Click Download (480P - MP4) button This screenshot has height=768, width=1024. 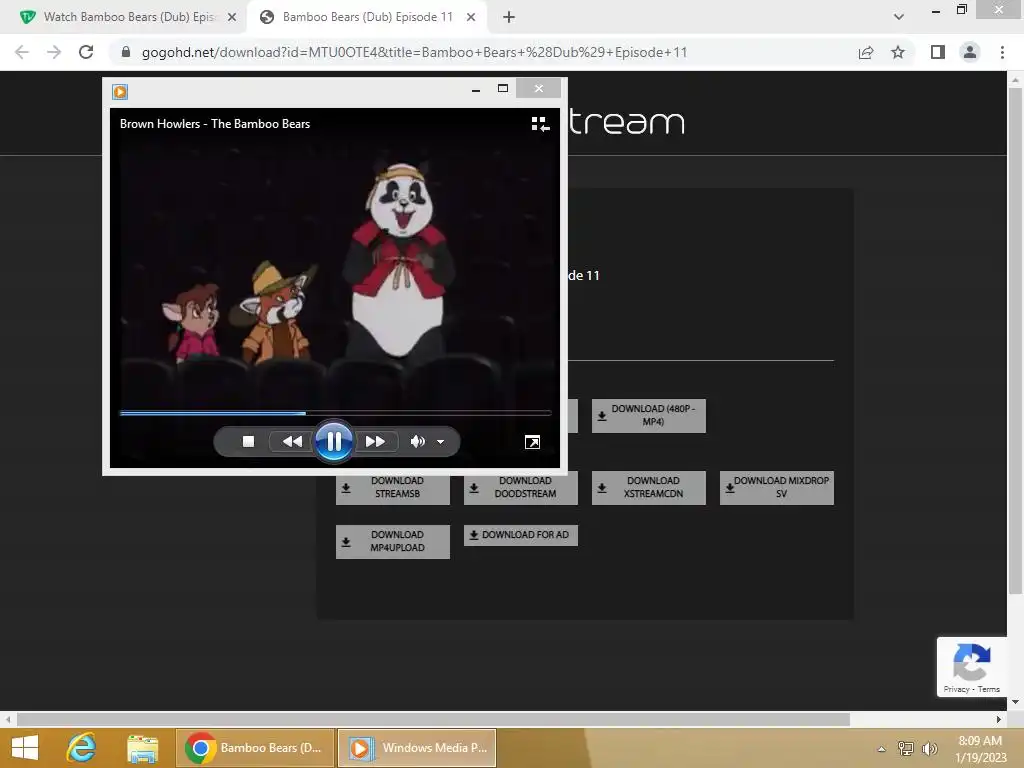648,415
